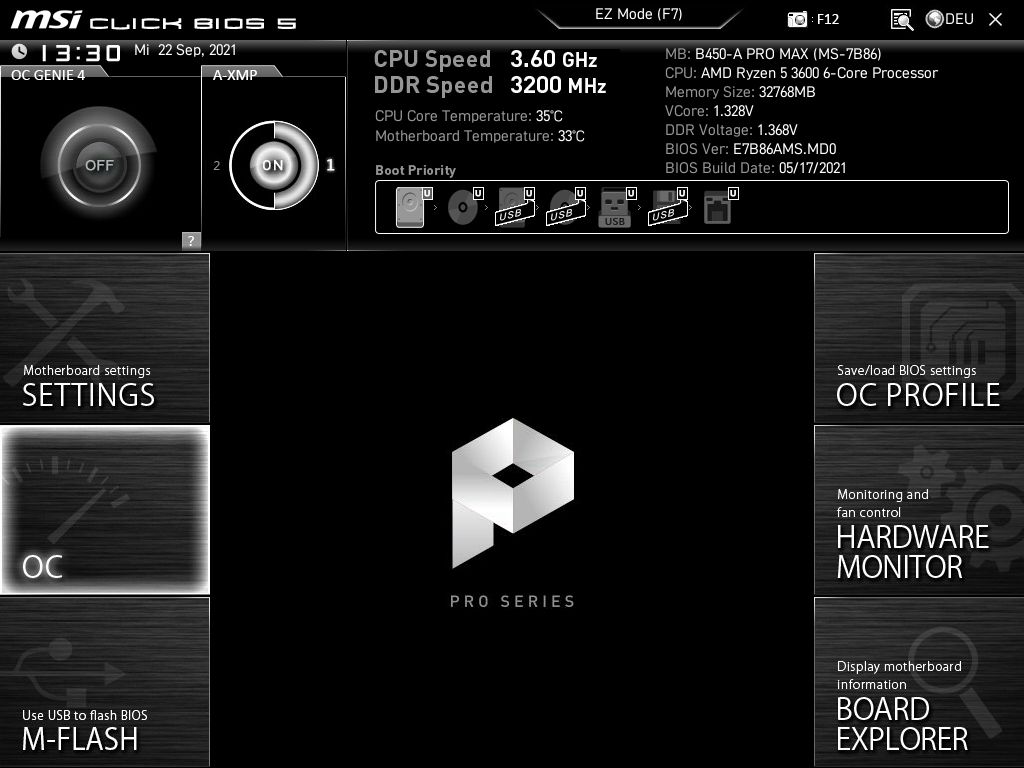Open the SETTINGS motherboard menu

(104, 338)
